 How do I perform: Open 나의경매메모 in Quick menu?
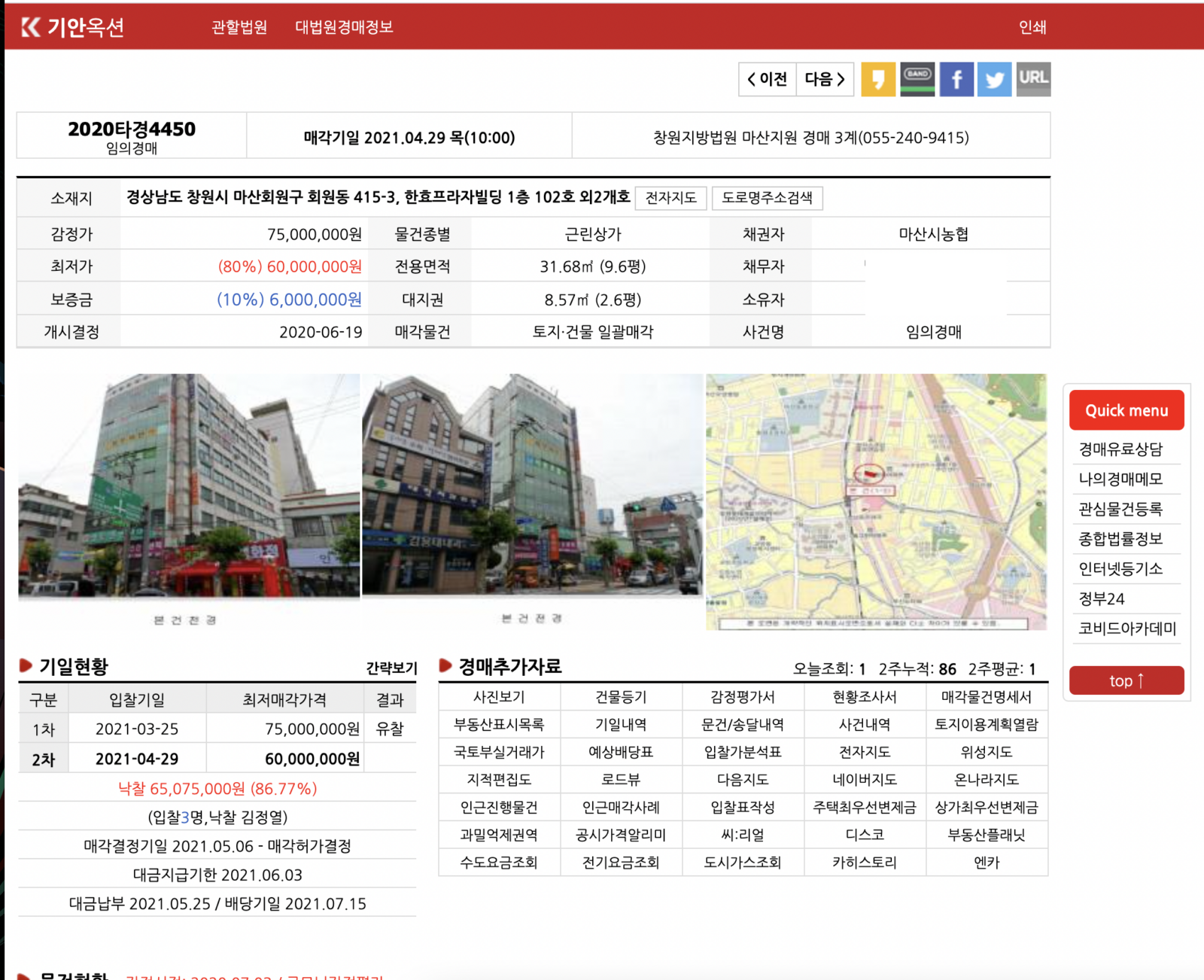tap(1121, 479)
